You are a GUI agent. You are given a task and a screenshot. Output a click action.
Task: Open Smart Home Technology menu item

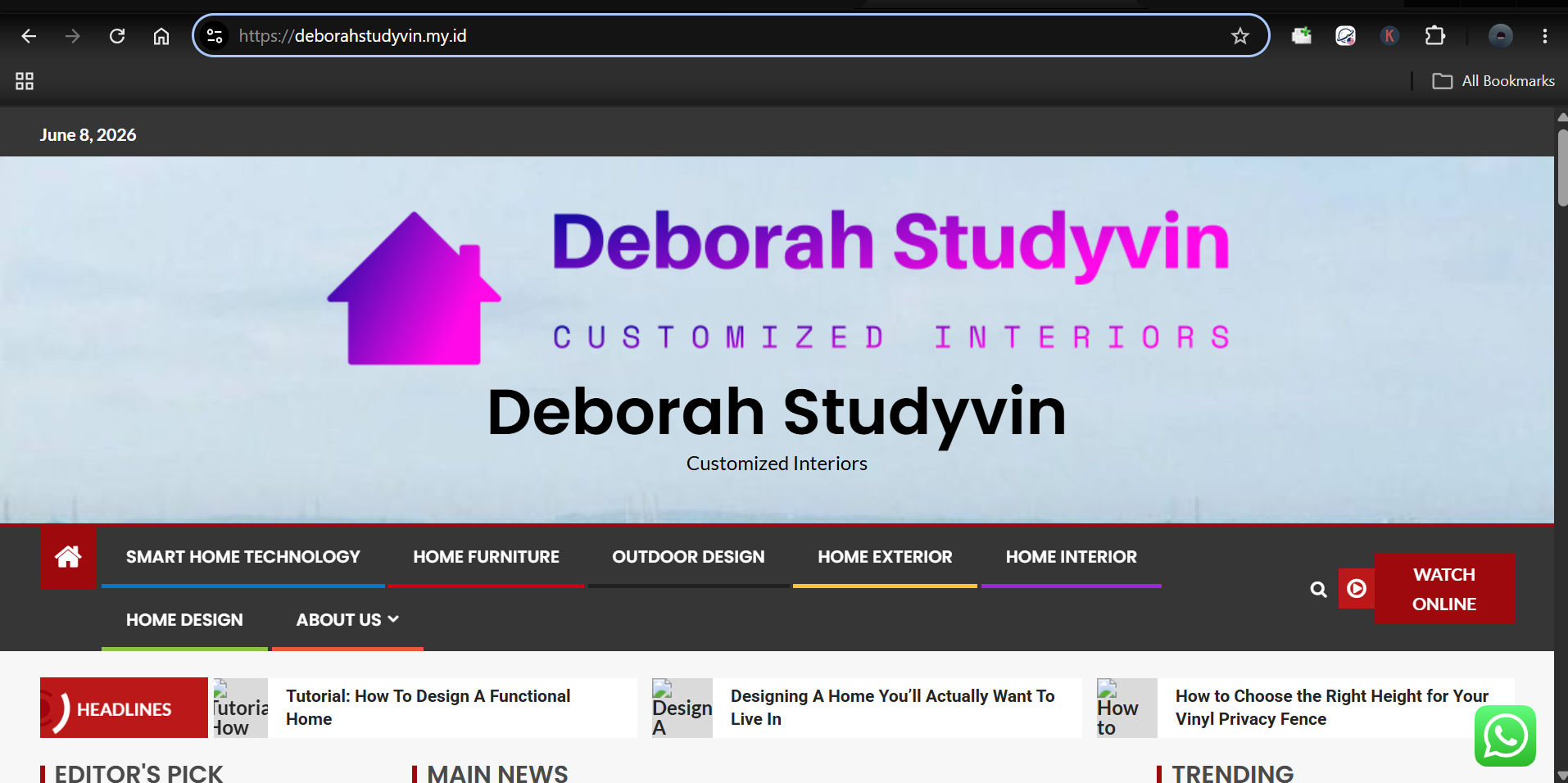click(243, 557)
